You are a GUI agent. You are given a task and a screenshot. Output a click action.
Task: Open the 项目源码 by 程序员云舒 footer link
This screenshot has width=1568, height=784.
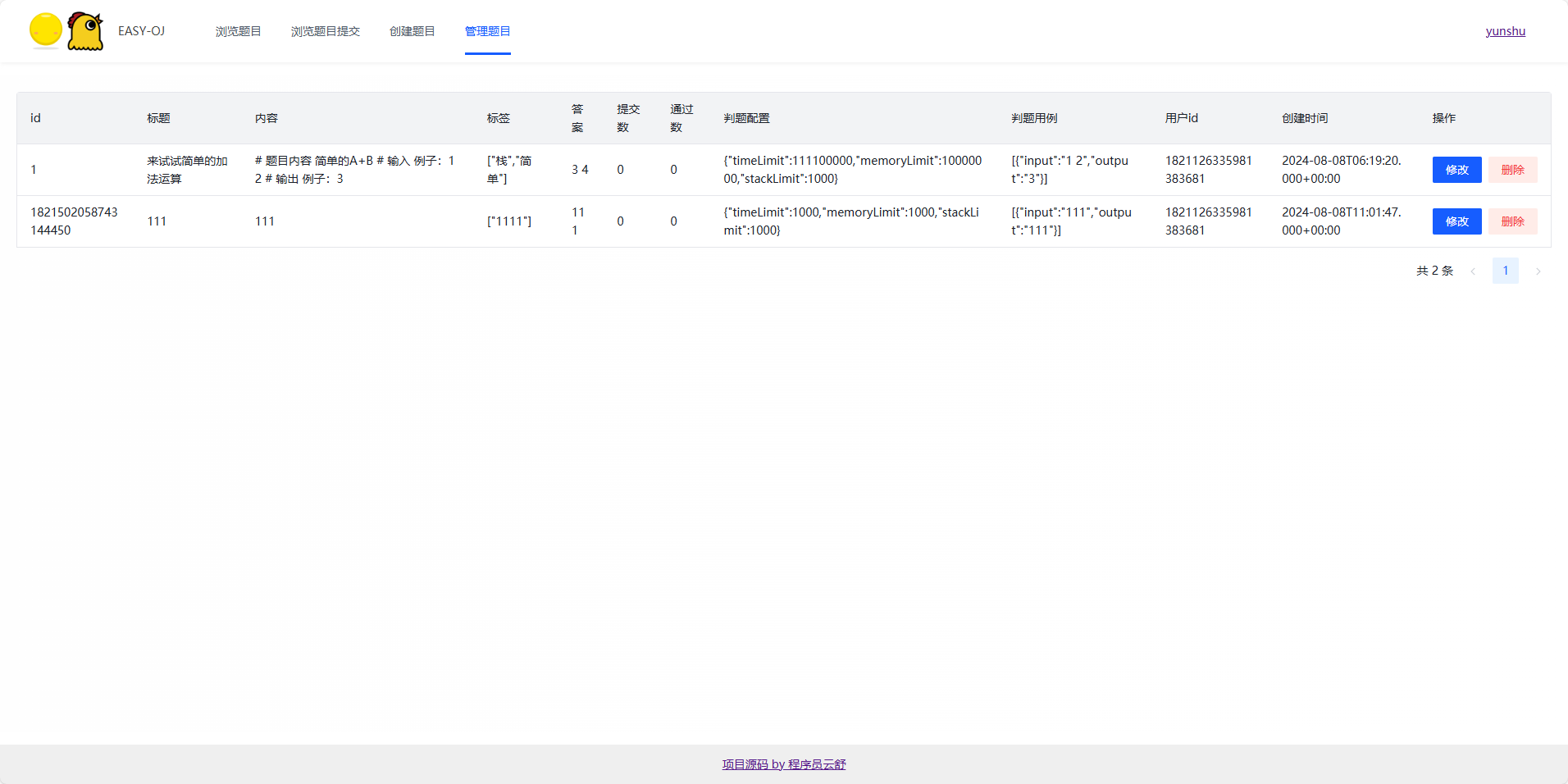pyautogui.click(x=783, y=763)
